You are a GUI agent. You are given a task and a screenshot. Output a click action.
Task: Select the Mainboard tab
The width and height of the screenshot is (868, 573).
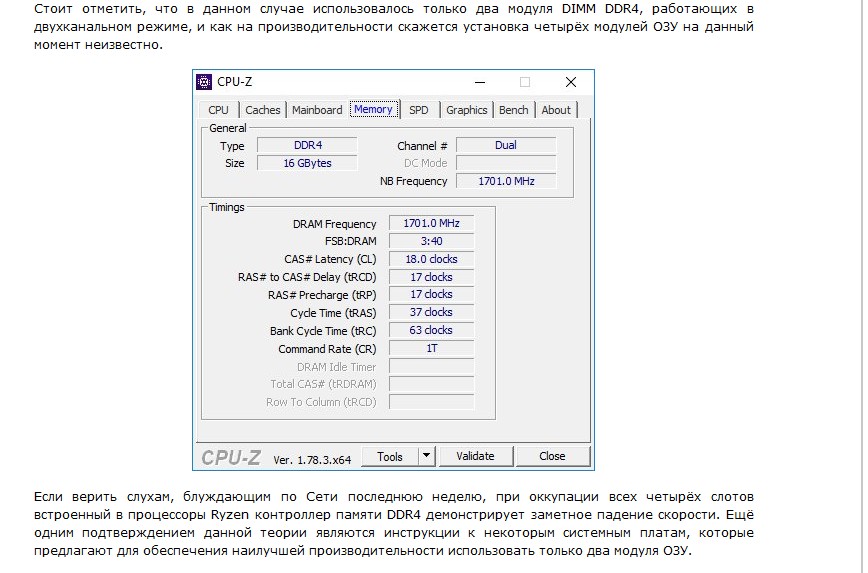point(317,110)
